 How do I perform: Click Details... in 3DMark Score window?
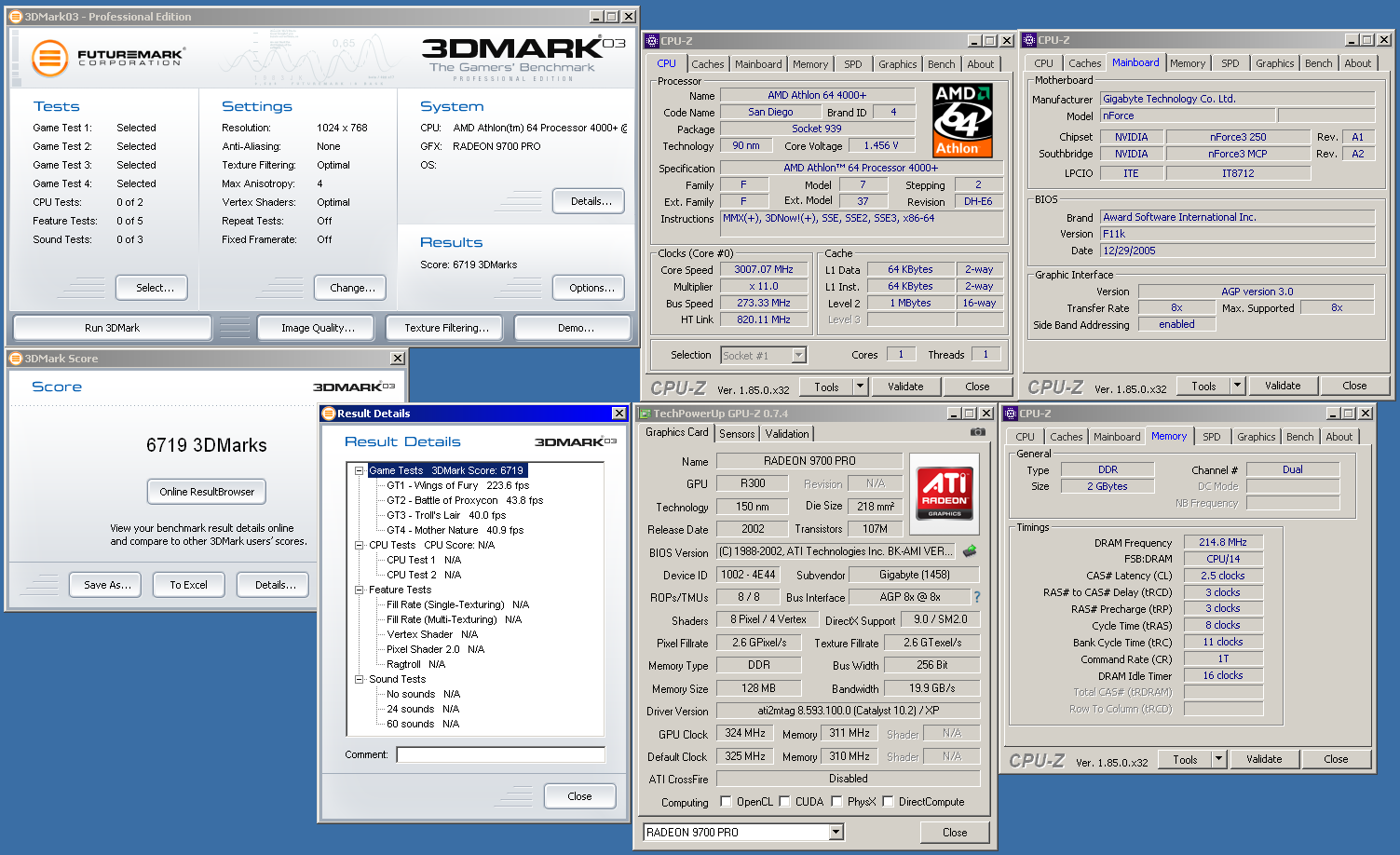(274, 585)
